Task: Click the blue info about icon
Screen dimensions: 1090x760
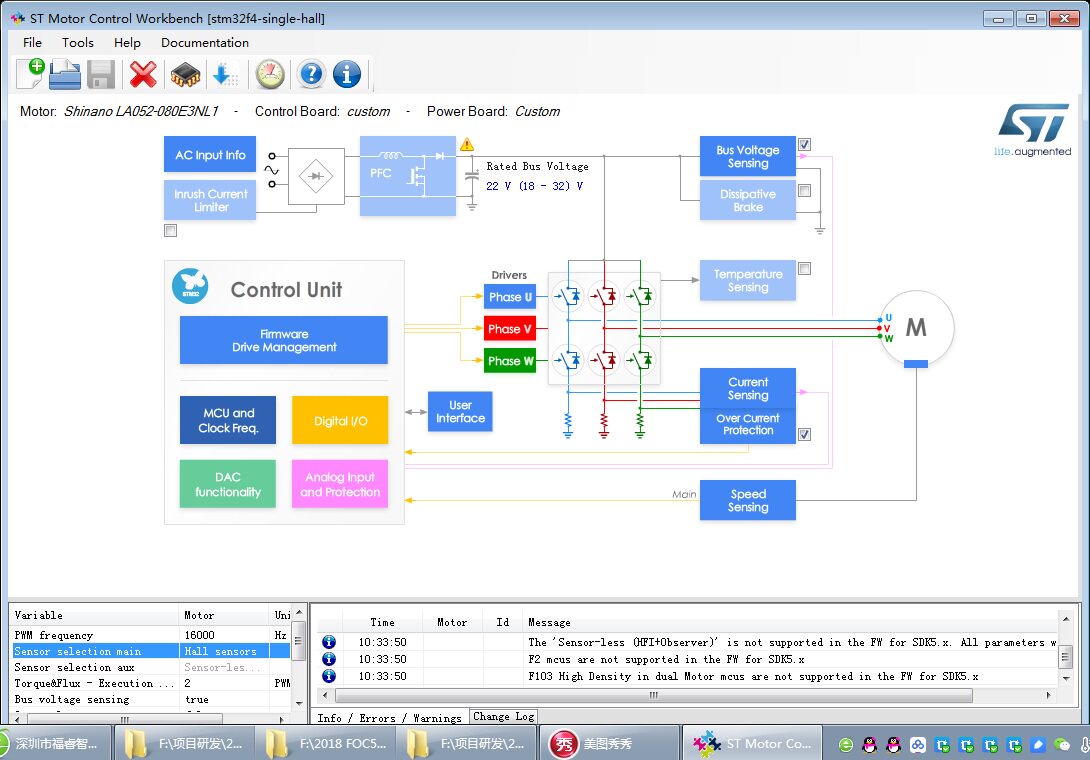Action: click(x=346, y=74)
